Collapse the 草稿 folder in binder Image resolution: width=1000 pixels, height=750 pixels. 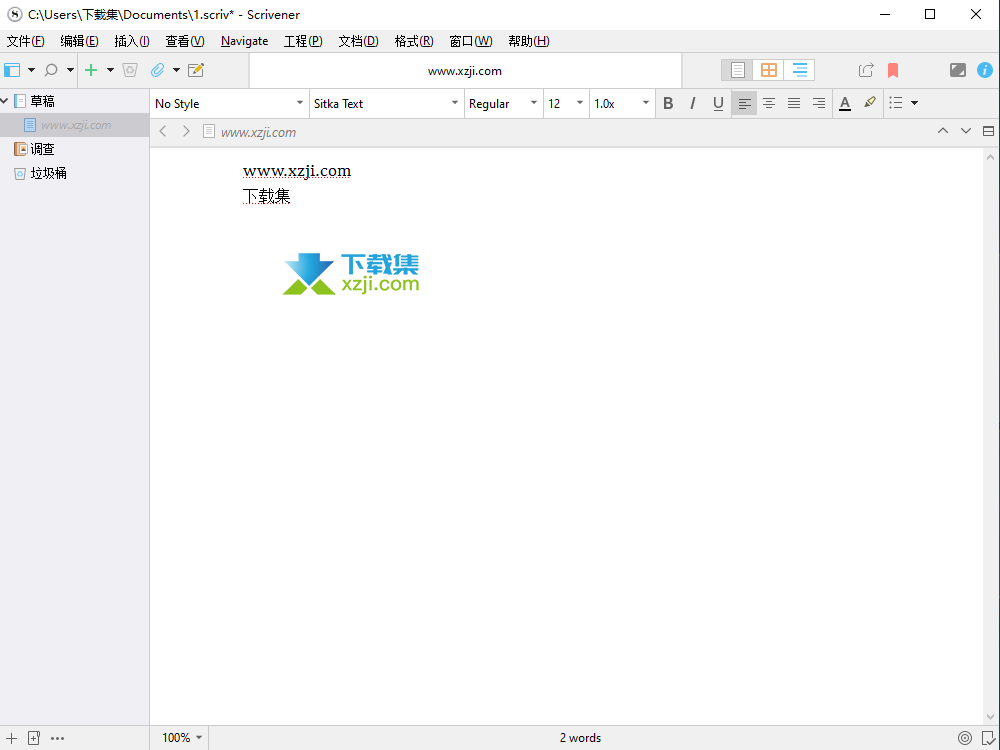(4, 101)
